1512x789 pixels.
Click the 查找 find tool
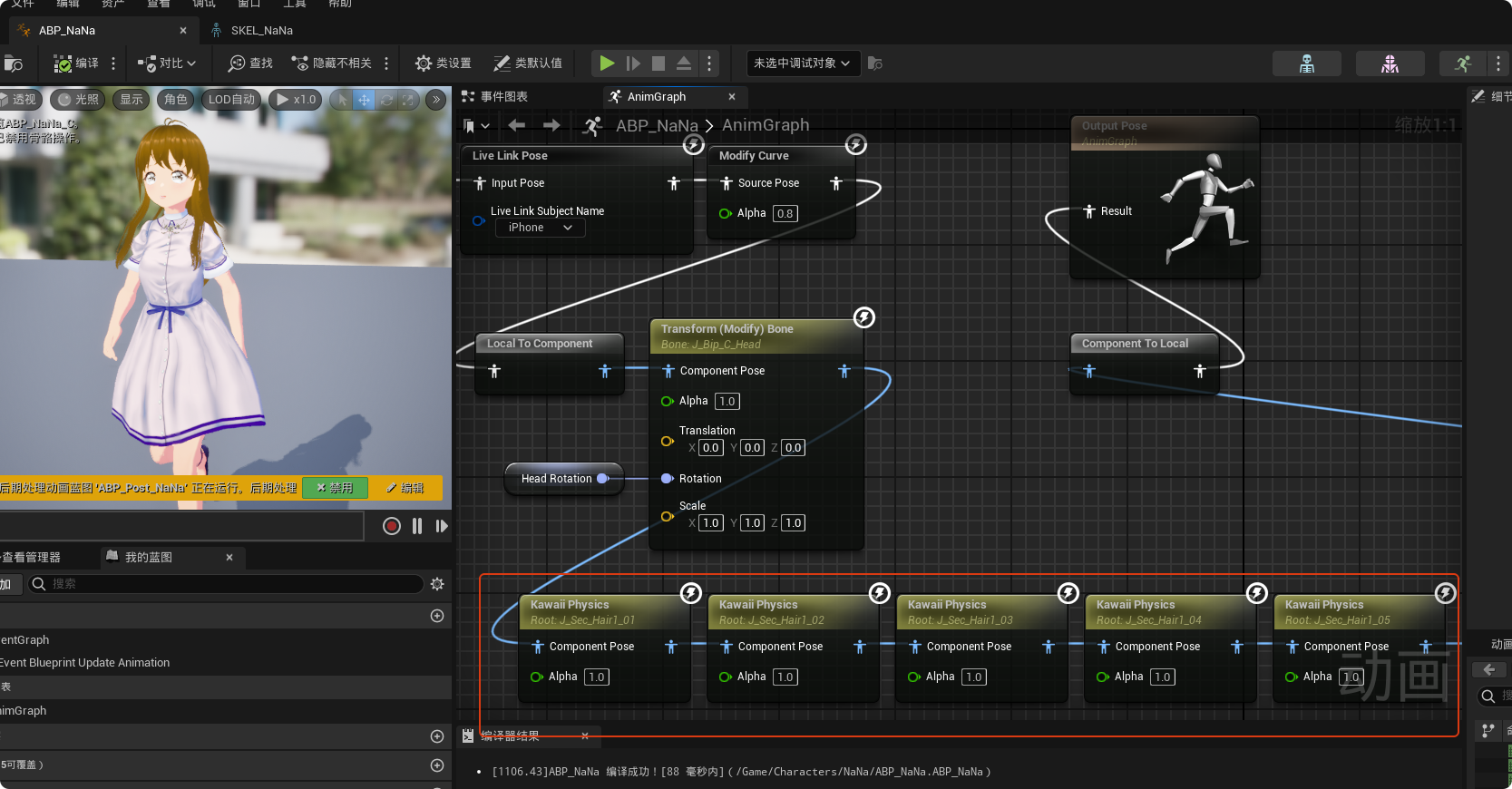pyautogui.click(x=251, y=63)
